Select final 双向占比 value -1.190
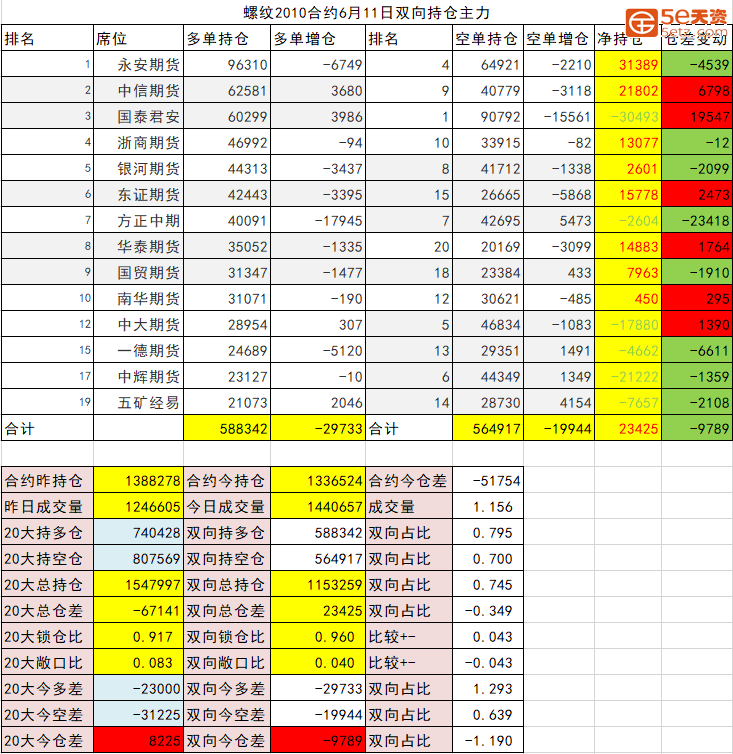The image size is (733, 754). click(488, 740)
